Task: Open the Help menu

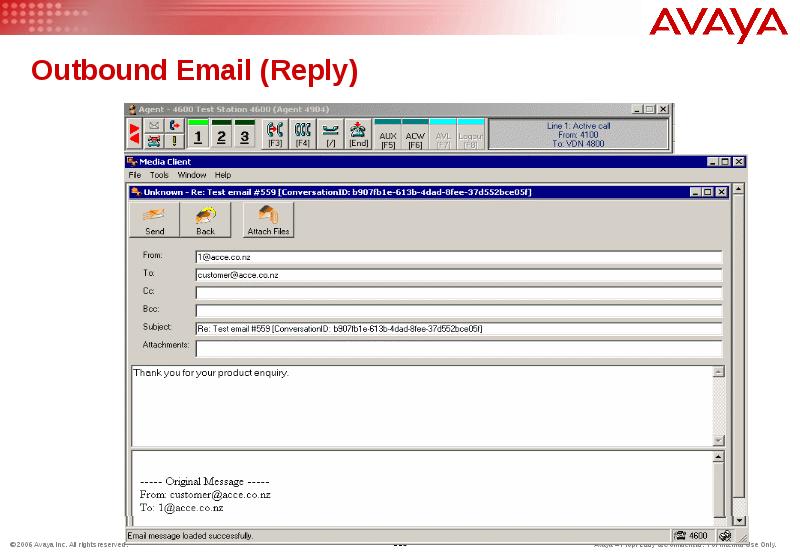Action: click(x=222, y=175)
